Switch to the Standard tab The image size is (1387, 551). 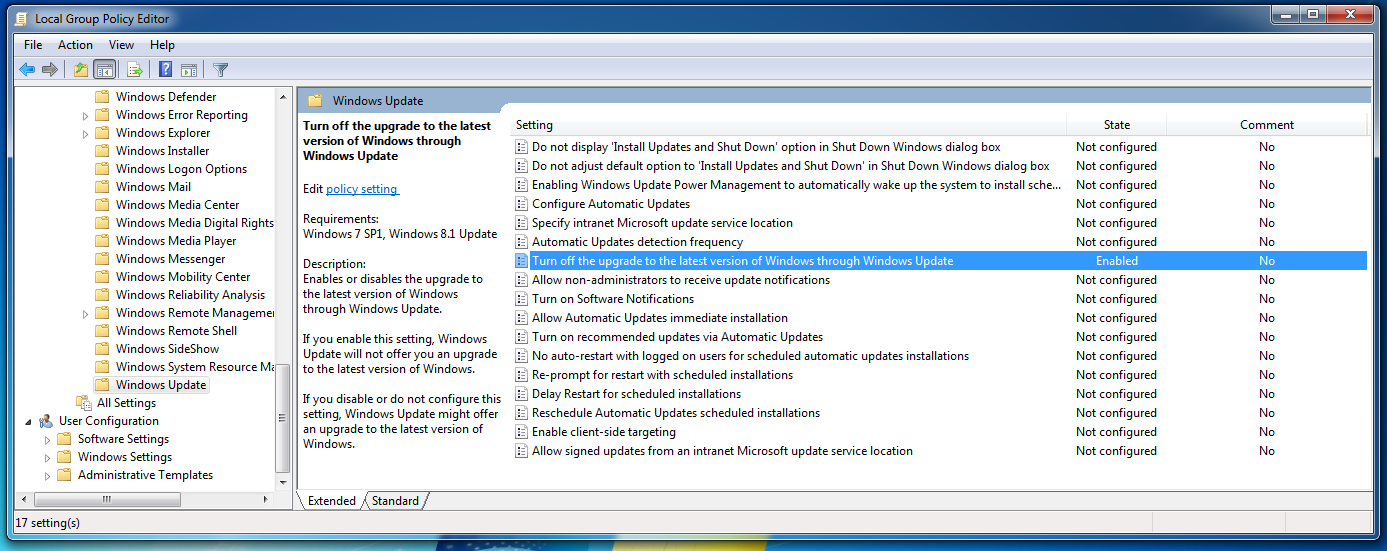click(395, 501)
